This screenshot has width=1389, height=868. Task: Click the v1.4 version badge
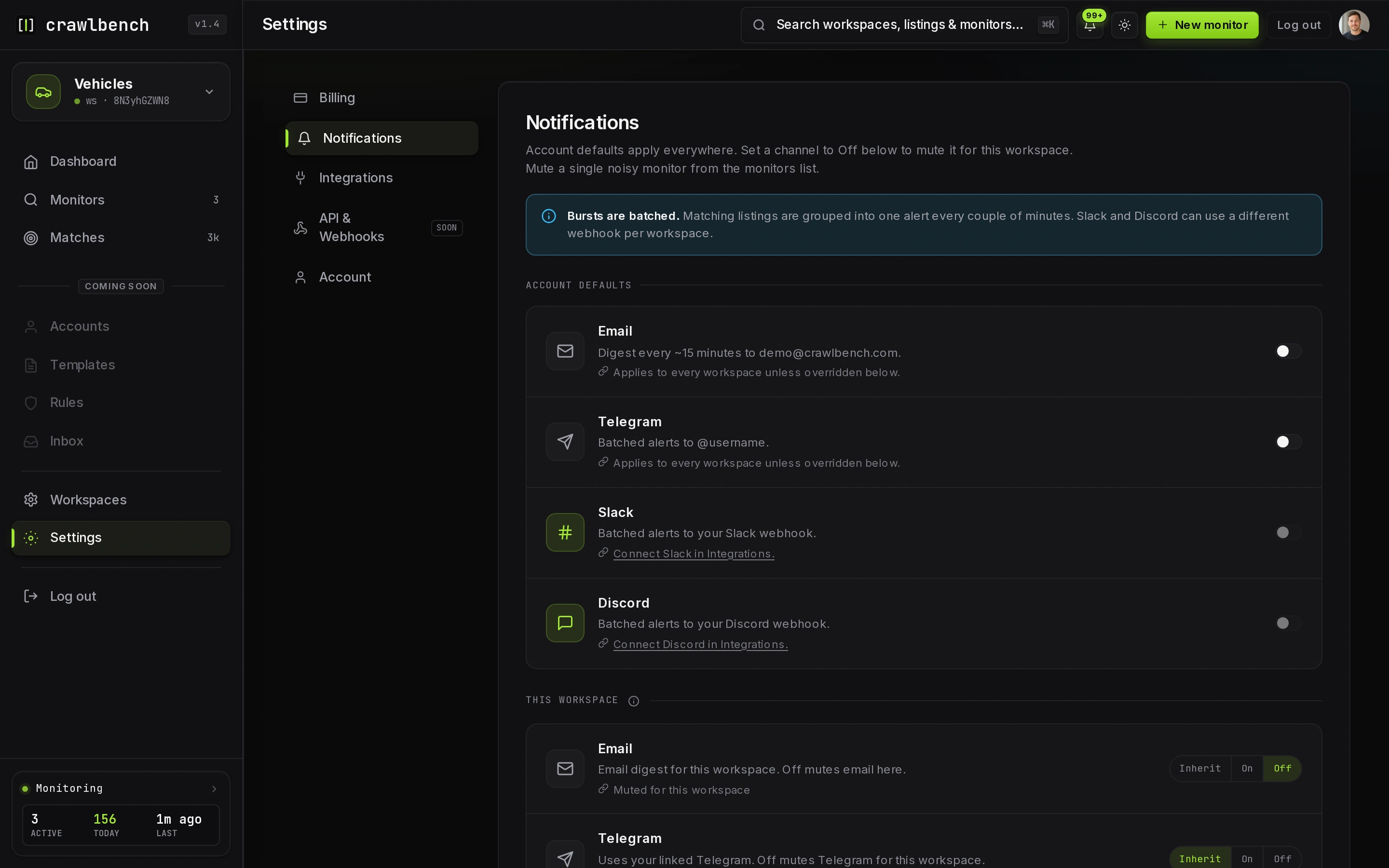pos(207,25)
